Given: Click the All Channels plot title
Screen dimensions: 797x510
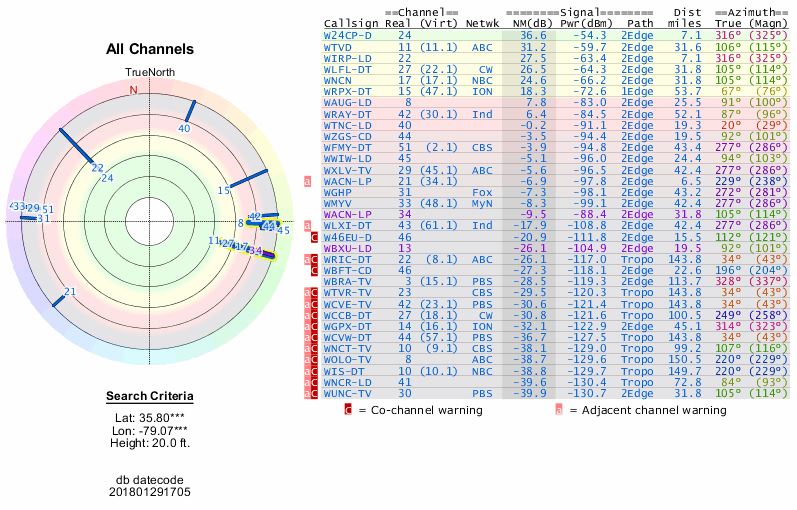Looking at the screenshot, I should coord(149,49).
